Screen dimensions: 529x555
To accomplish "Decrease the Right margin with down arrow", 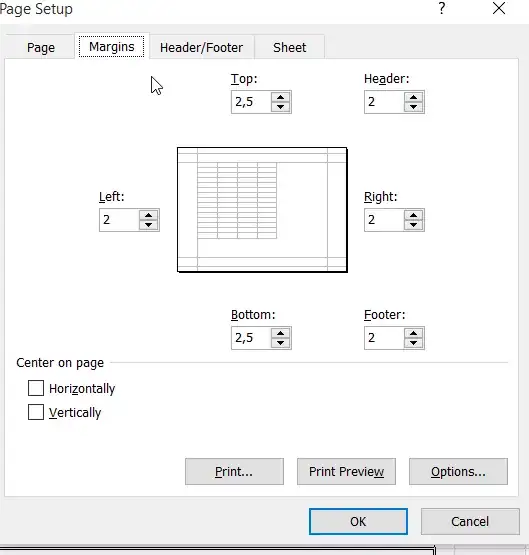I will click(413, 225).
